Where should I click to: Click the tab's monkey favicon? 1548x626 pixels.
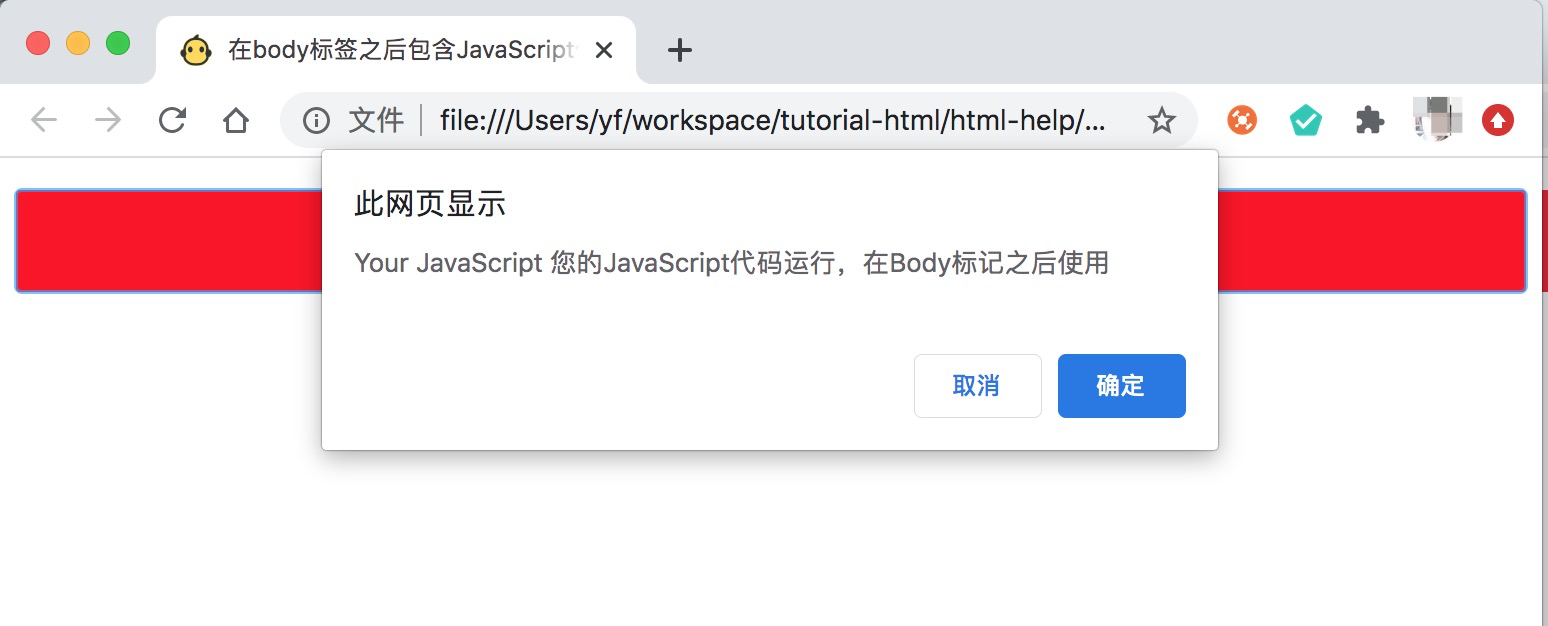coord(196,50)
